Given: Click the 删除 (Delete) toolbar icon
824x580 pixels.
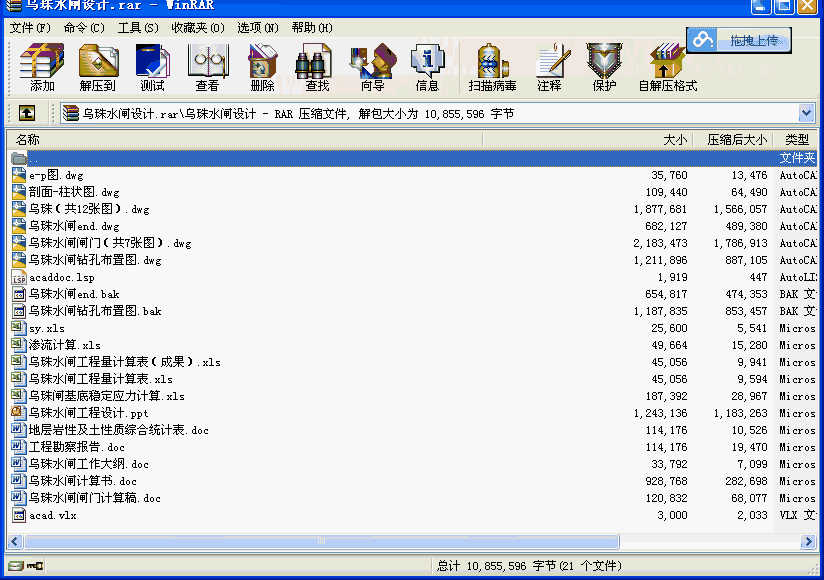Looking at the screenshot, I should (262, 66).
